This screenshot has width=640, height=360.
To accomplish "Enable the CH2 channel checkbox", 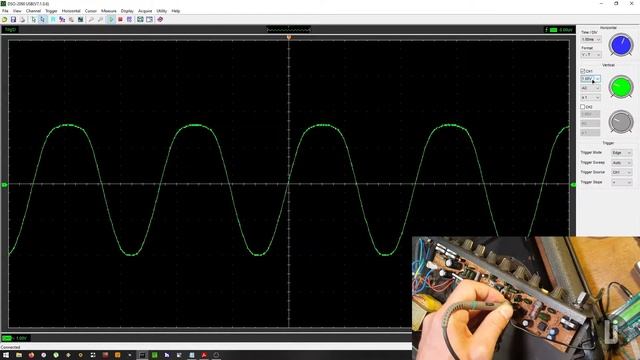I will [582, 107].
